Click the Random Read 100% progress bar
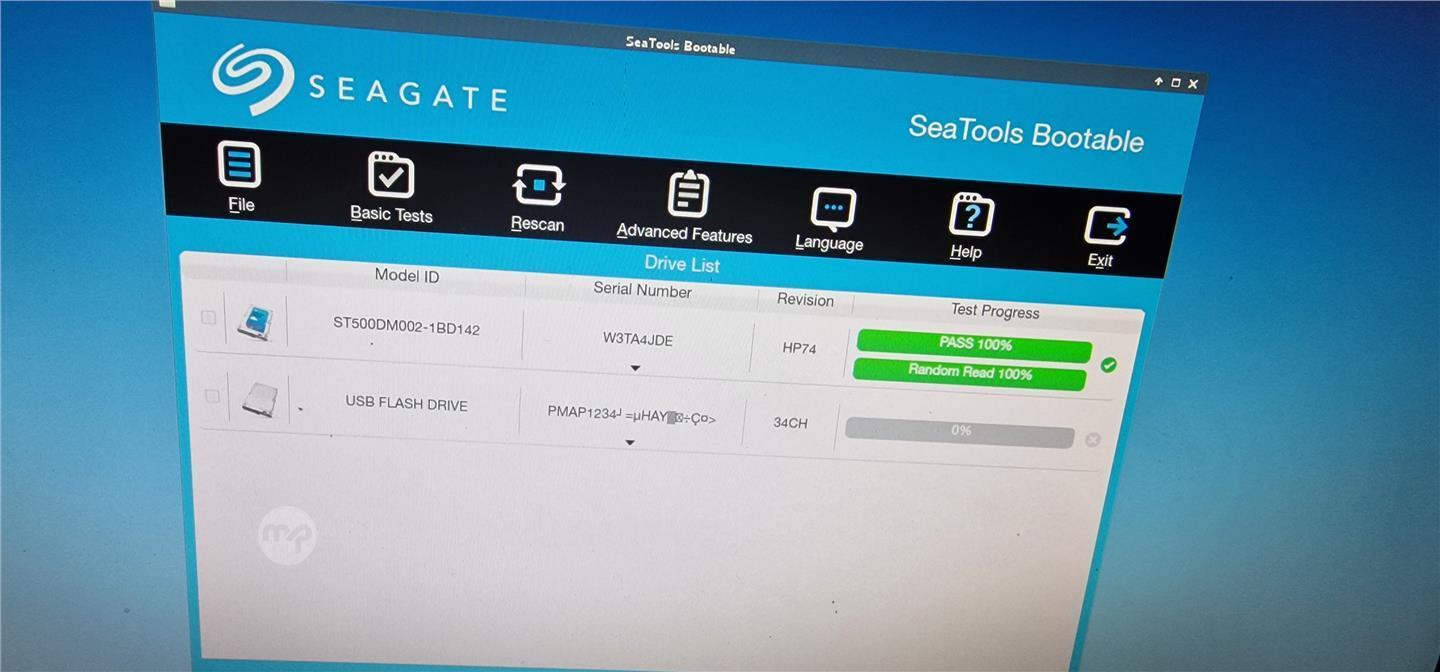The height and width of the screenshot is (672, 1440). click(x=970, y=372)
